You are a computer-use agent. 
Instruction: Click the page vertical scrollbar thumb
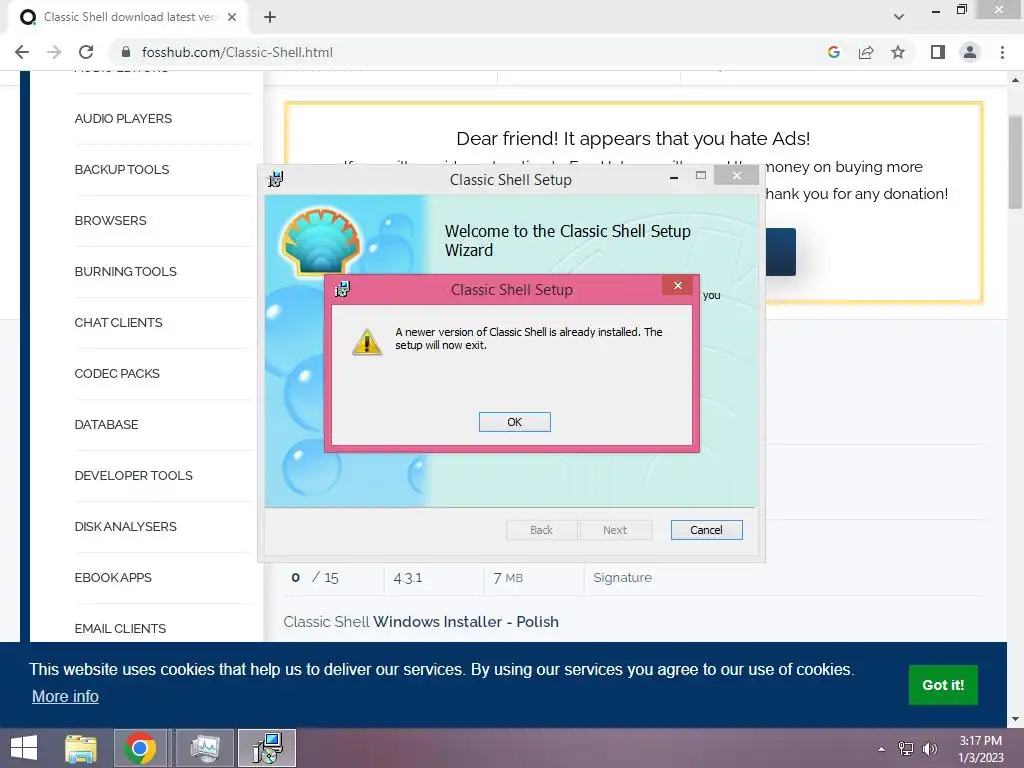1015,162
